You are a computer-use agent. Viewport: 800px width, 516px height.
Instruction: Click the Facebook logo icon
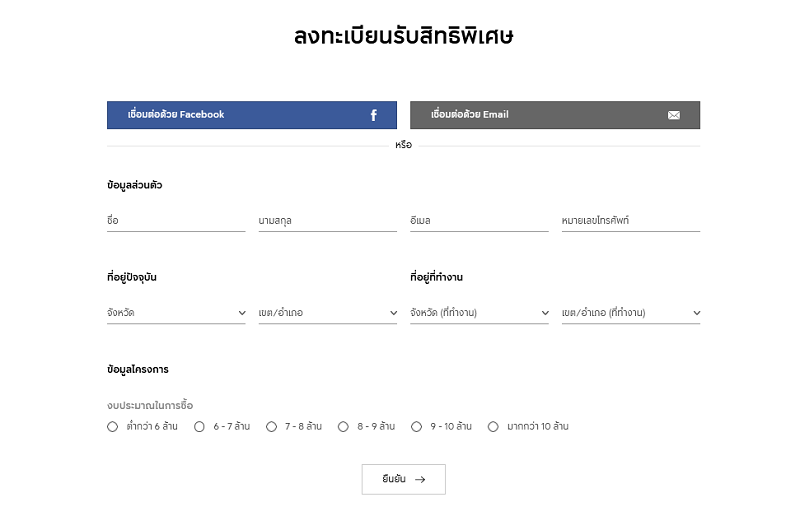[373, 115]
